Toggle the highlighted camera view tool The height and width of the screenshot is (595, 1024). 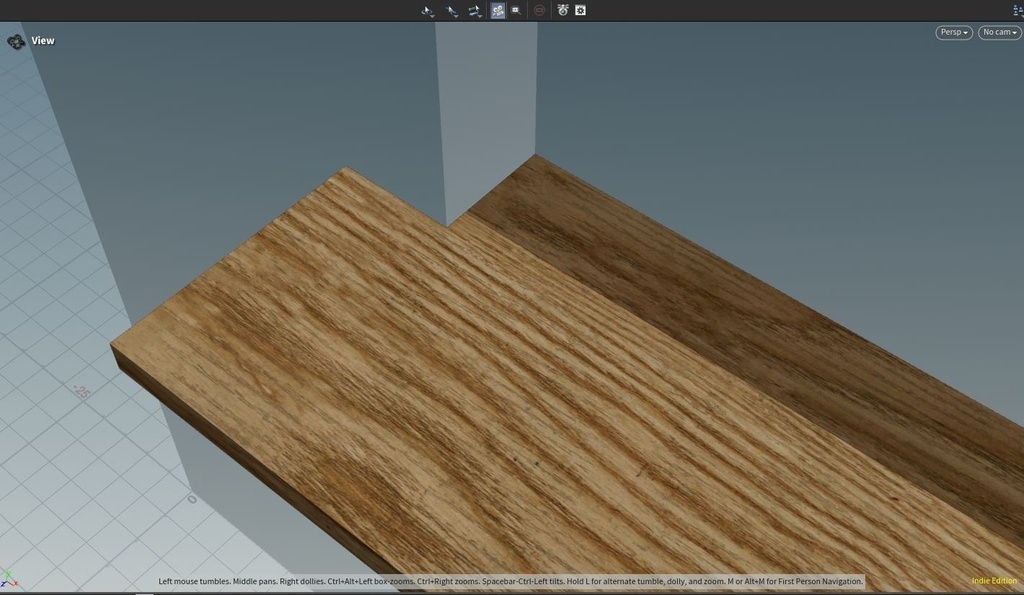498,10
